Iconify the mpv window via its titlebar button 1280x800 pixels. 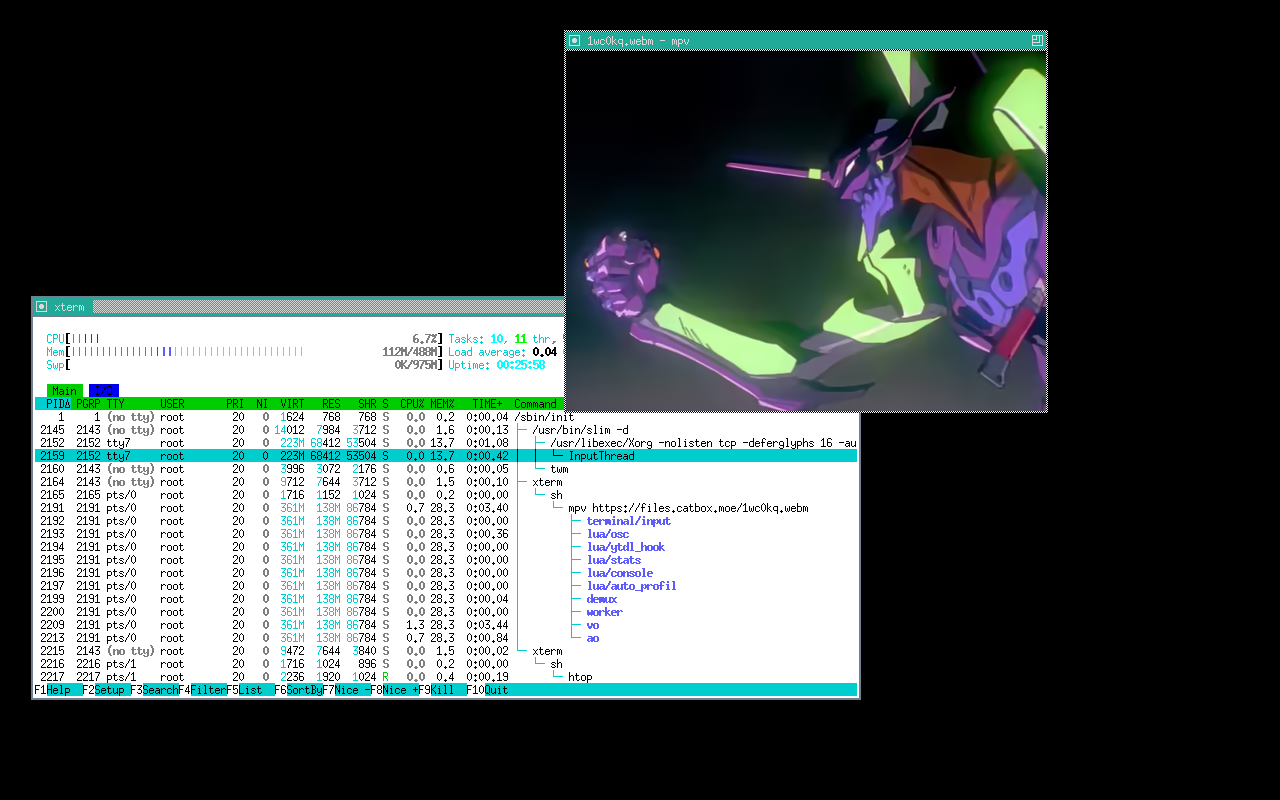coord(574,40)
